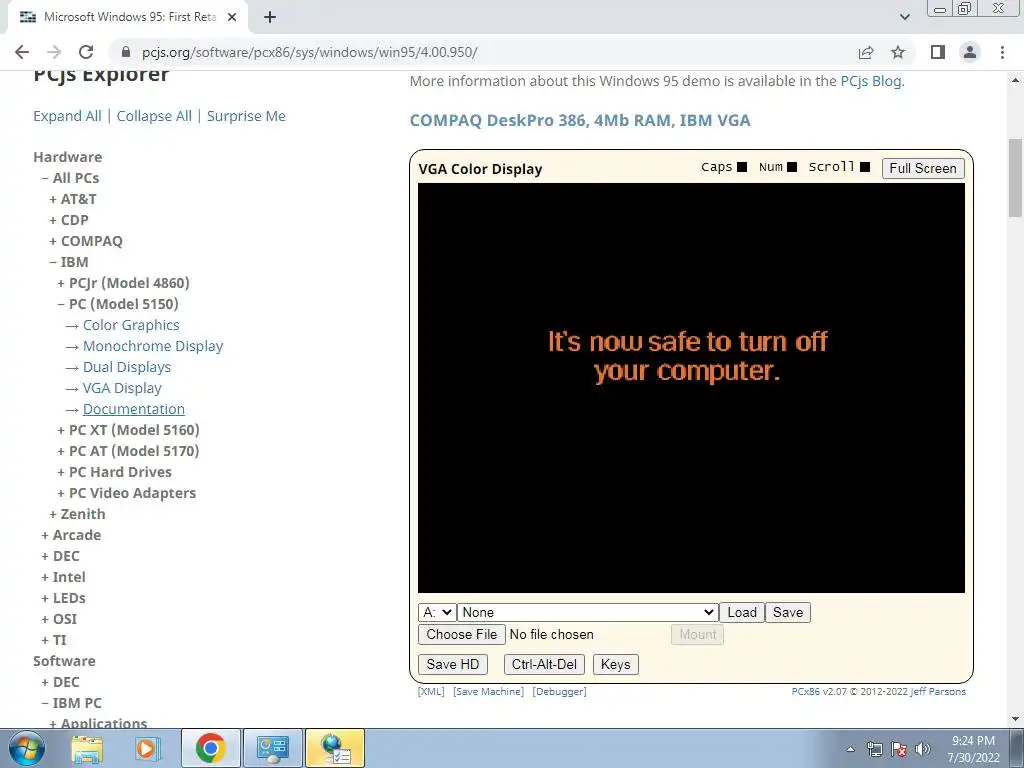Open the None diskette dropdown

pyautogui.click(x=587, y=613)
